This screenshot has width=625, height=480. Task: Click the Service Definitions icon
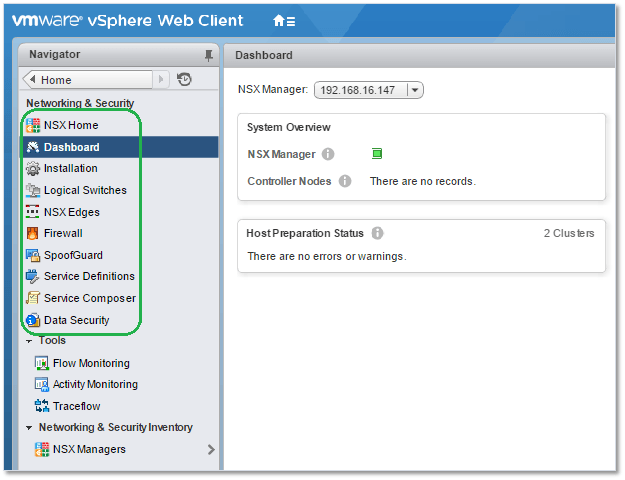tap(33, 276)
